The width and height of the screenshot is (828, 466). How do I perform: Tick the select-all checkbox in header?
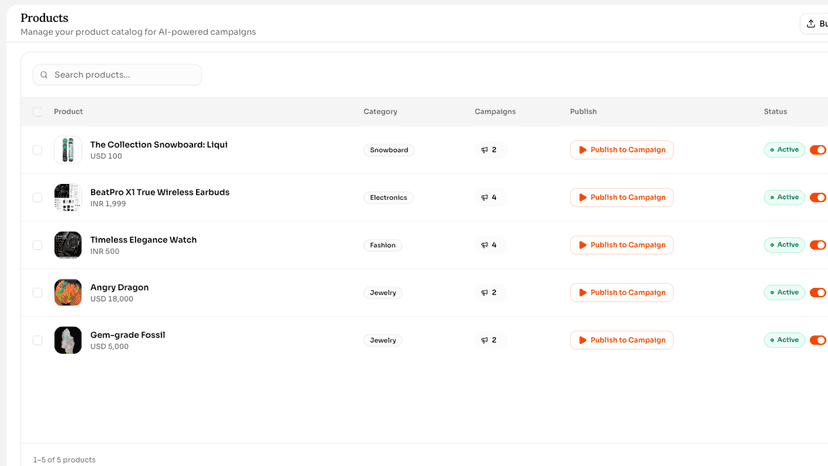37,111
